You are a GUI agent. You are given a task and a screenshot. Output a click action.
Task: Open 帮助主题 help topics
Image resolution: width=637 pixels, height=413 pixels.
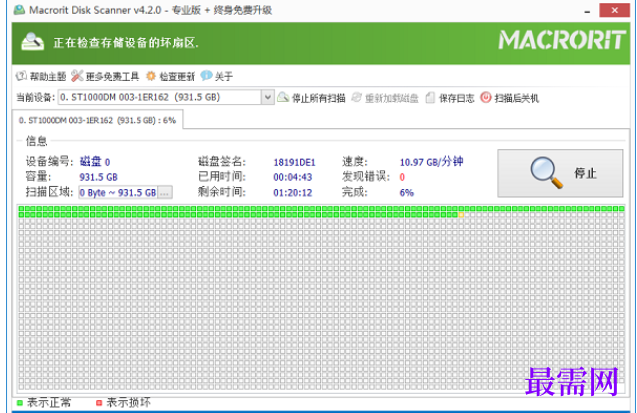[x=41, y=76]
